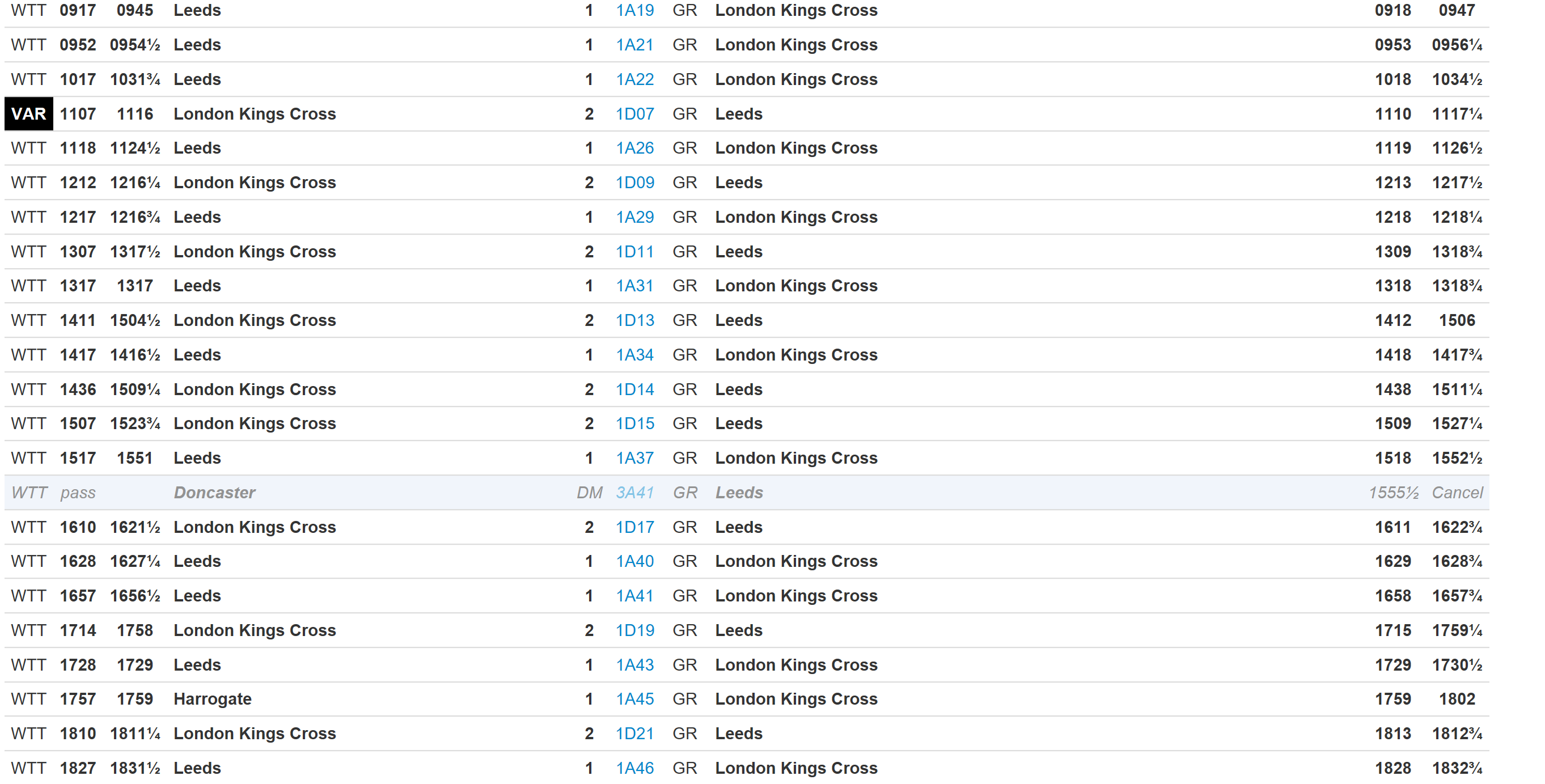Click the Cancel status on Doncaster row
This screenshot has height=784, width=1545.
(1457, 493)
